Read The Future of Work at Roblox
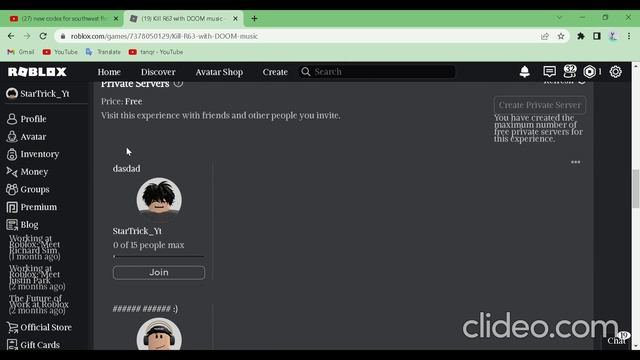This screenshot has width=640, height=360. (39, 304)
